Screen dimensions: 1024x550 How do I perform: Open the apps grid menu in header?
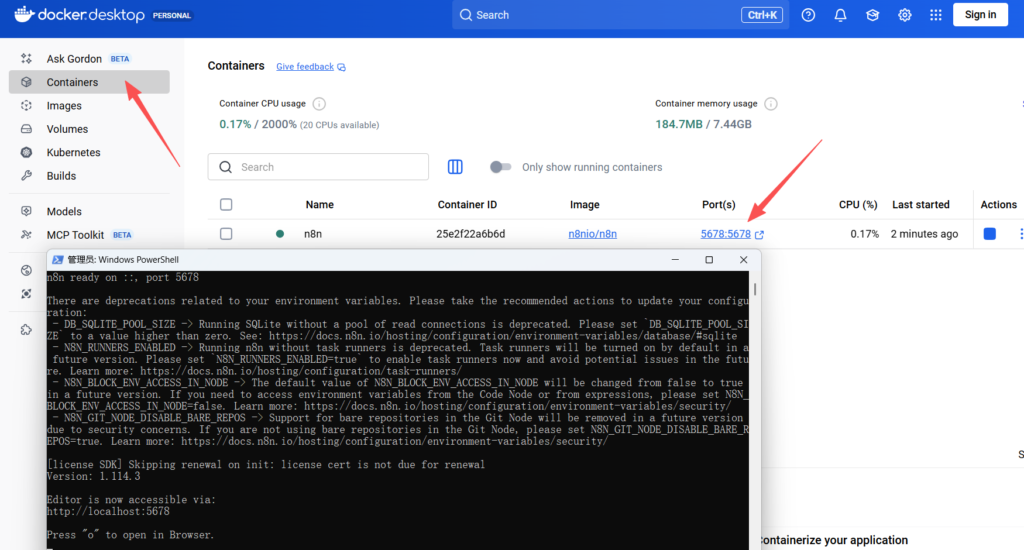click(x=936, y=15)
